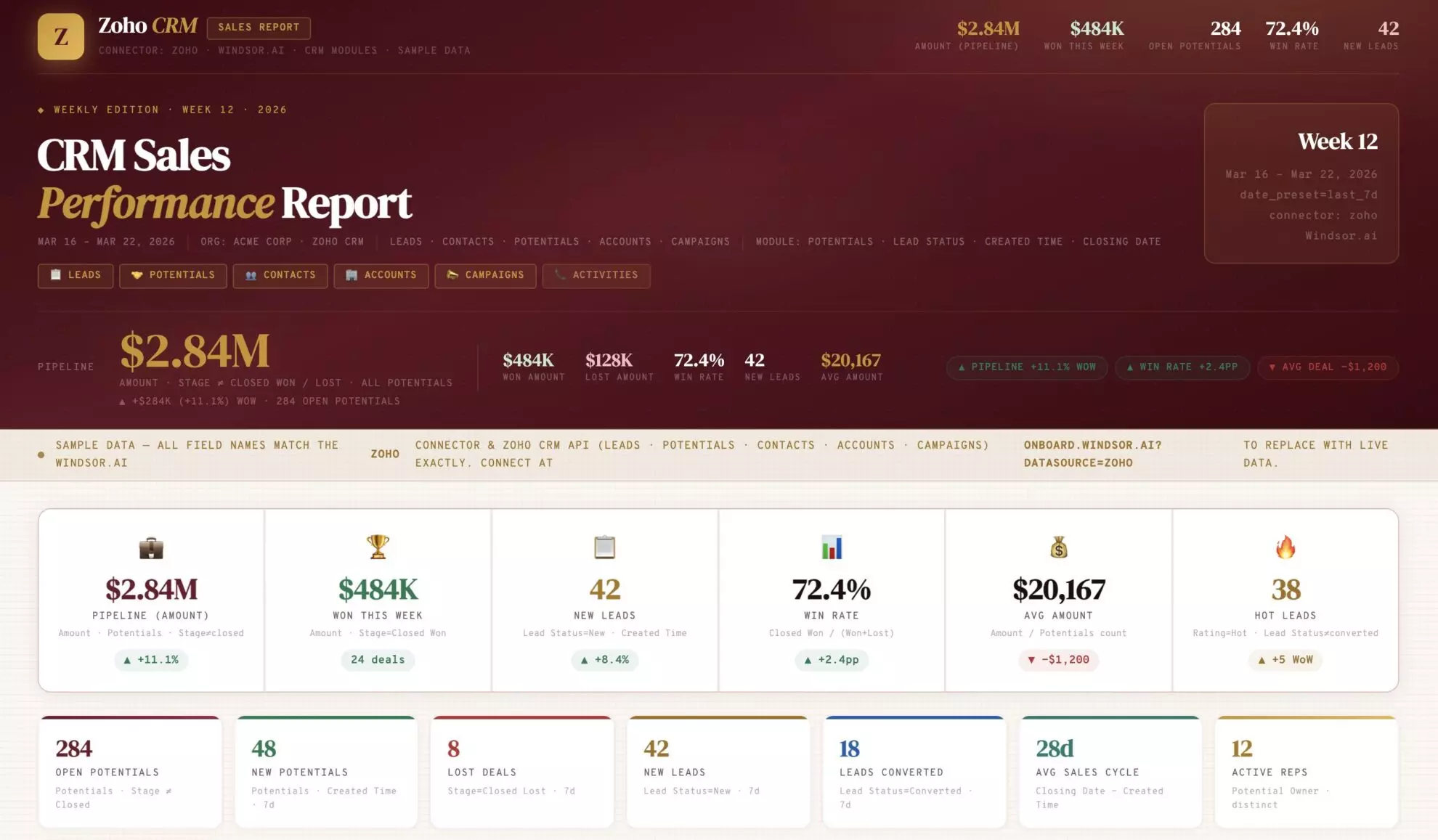The width and height of the screenshot is (1438, 840).
Task: Switch to the Leads tab
Action: [76, 275]
